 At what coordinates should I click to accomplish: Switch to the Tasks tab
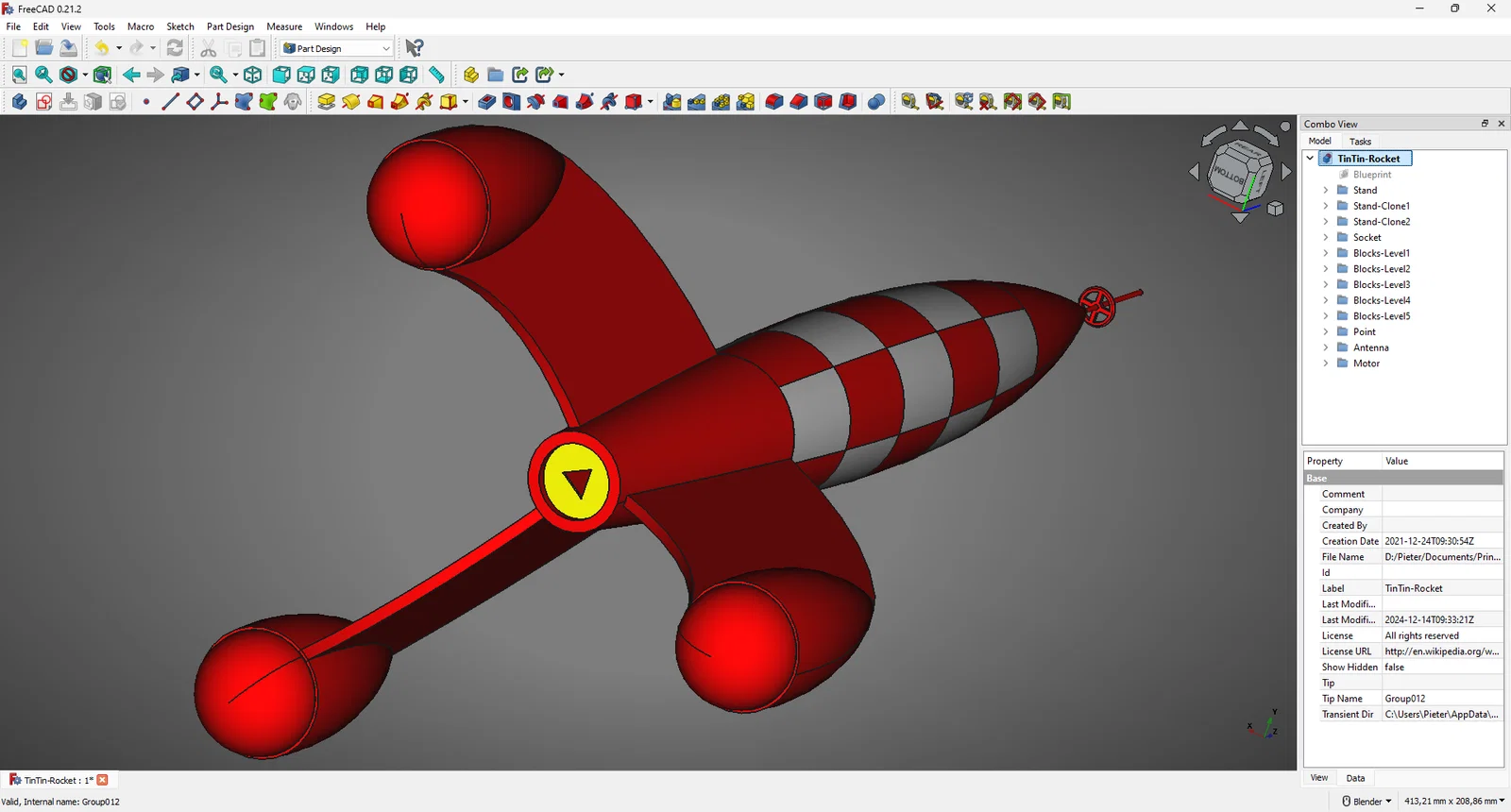[1360, 142]
